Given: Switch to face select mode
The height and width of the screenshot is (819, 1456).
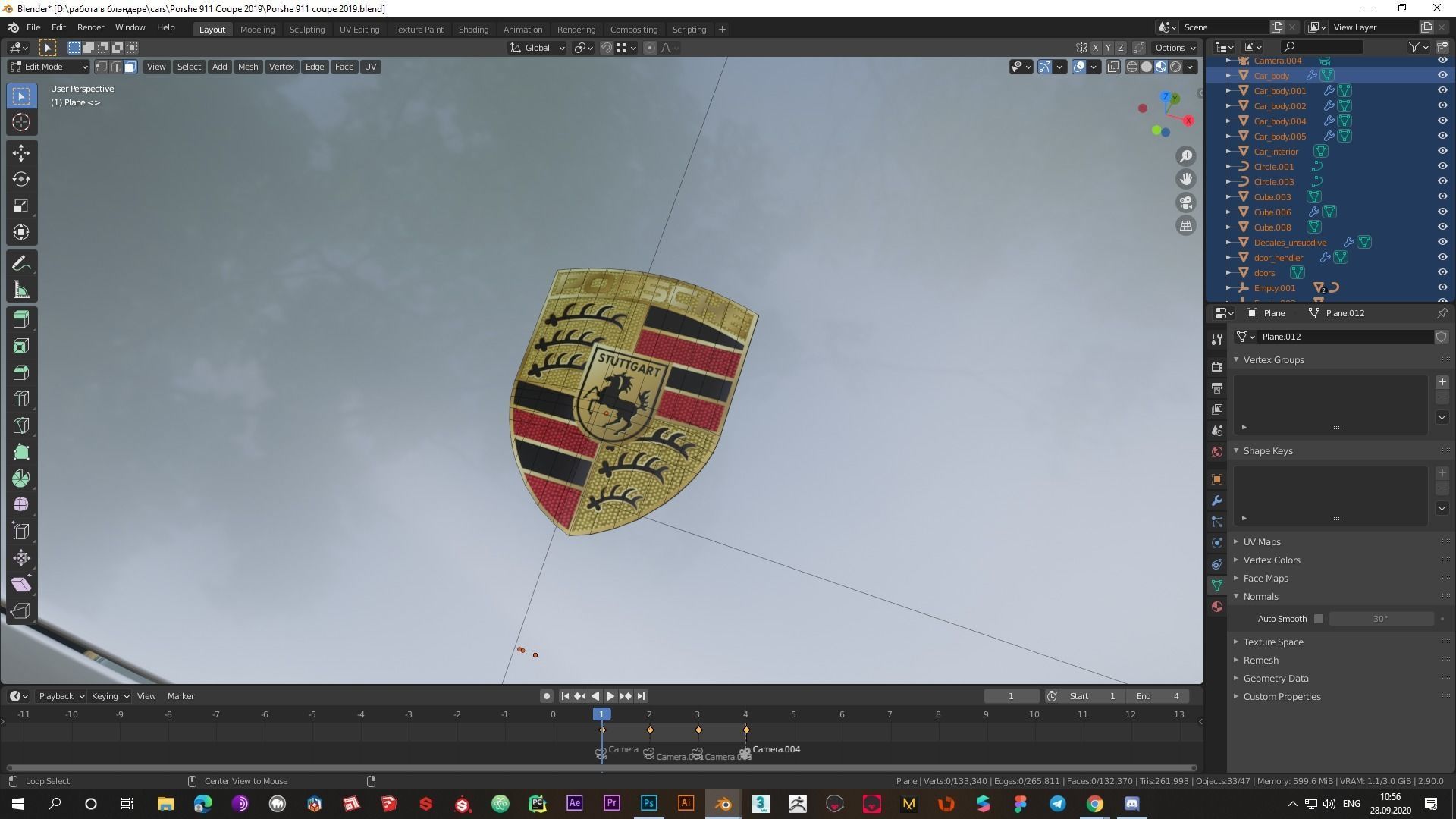Looking at the screenshot, I should coord(130,67).
